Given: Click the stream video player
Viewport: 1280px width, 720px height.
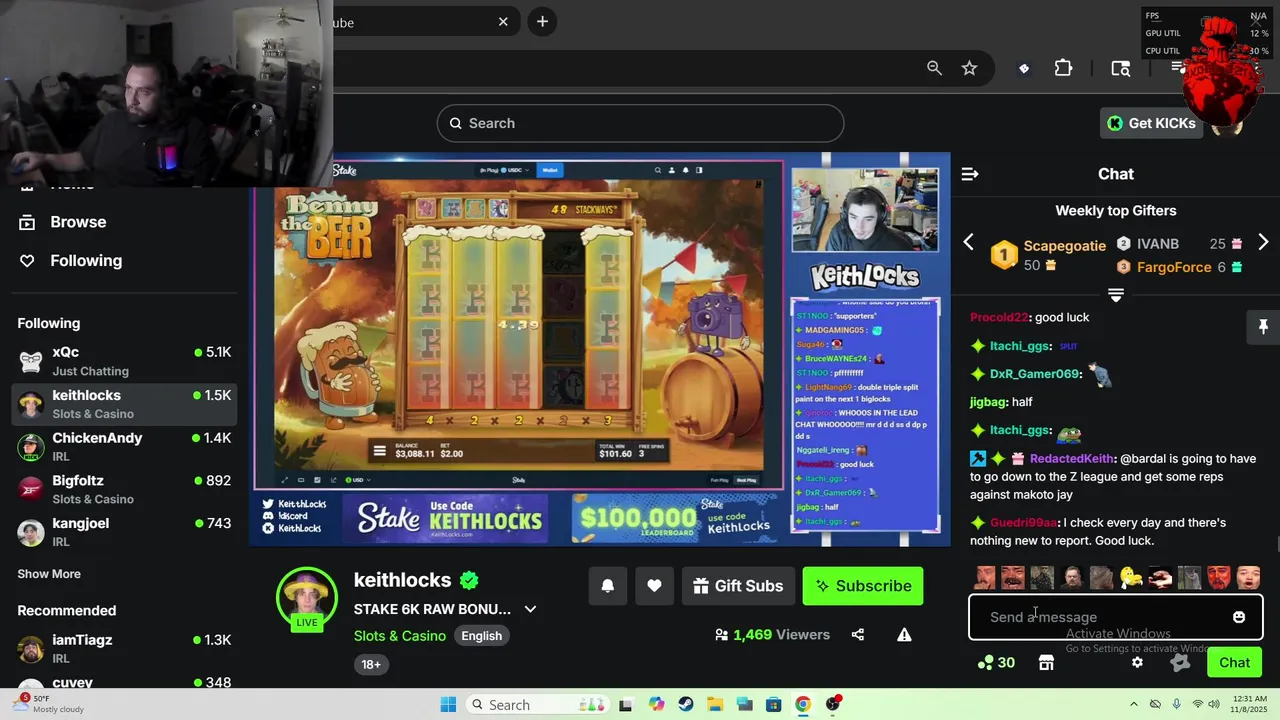Looking at the screenshot, I should pyautogui.click(x=600, y=350).
